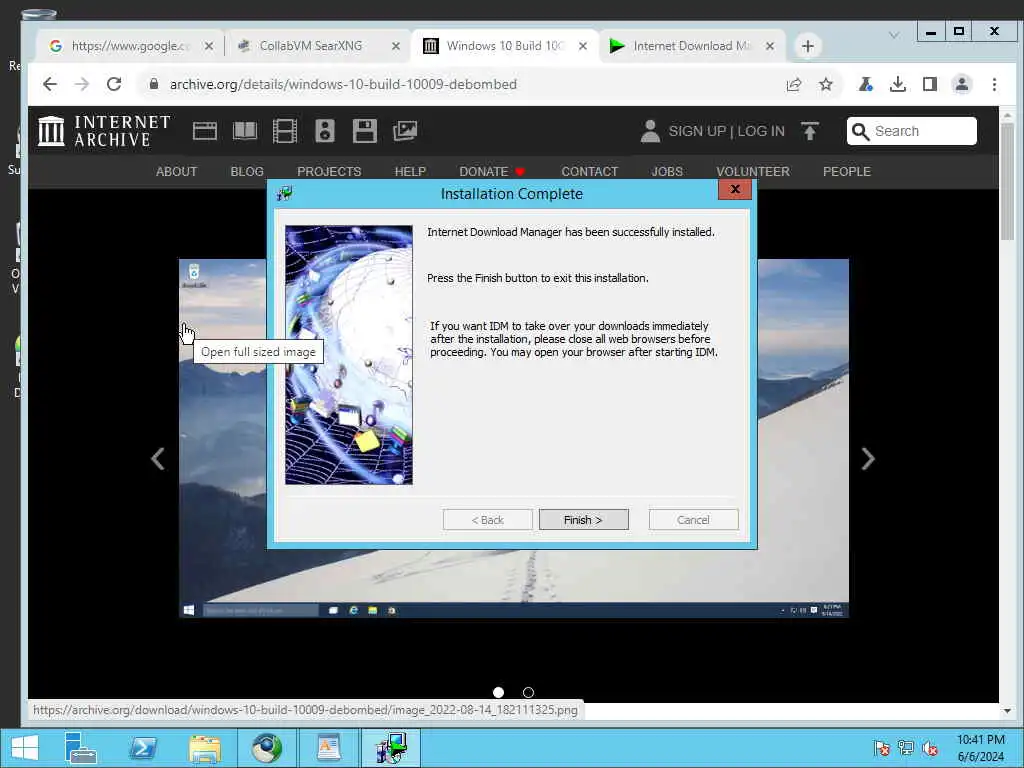
Task: Click Cancel in the Installation Complete dialog
Action: (x=693, y=520)
